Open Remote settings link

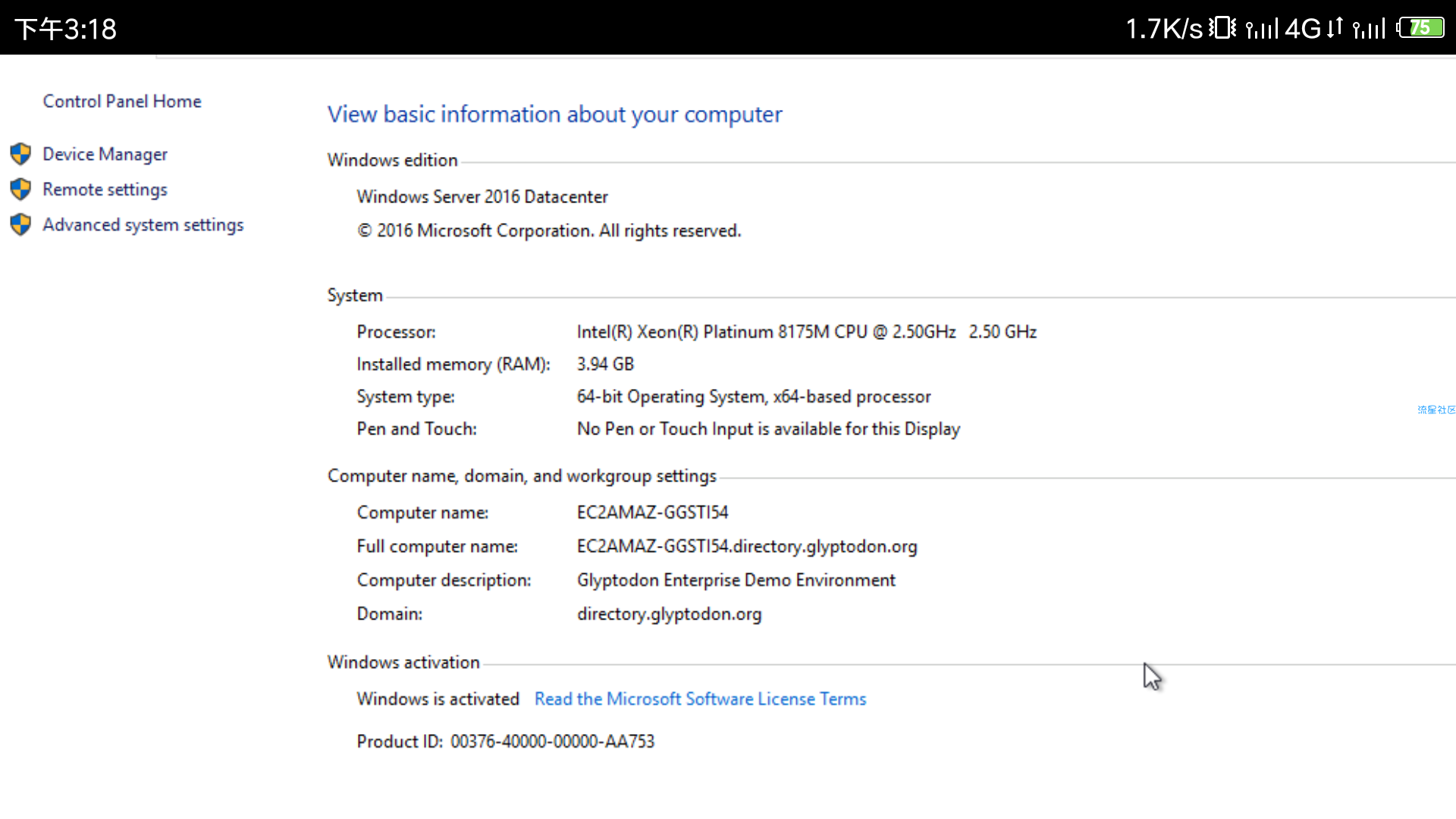[105, 190]
